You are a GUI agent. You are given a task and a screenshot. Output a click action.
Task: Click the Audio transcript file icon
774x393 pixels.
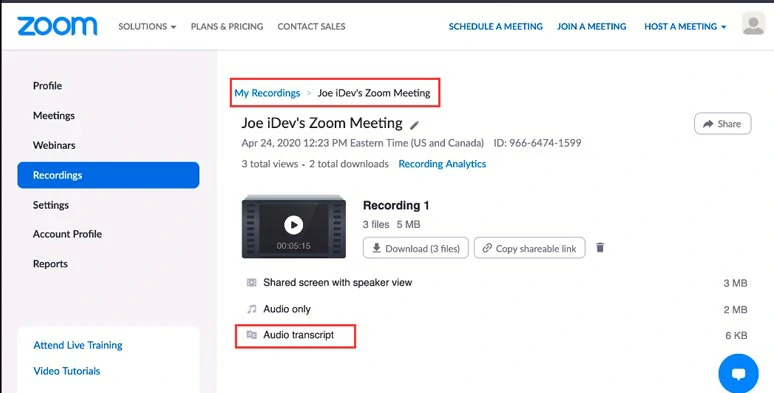252,335
